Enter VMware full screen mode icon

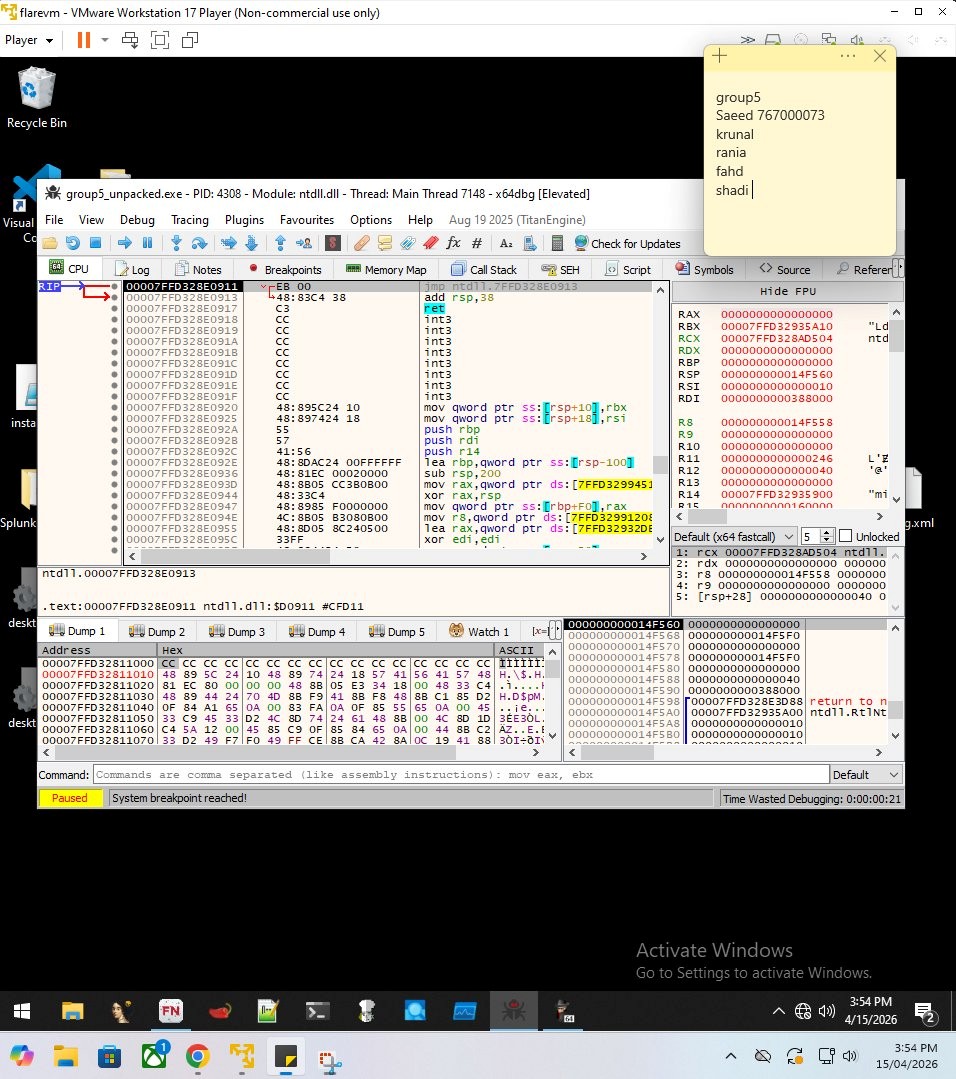(x=160, y=40)
